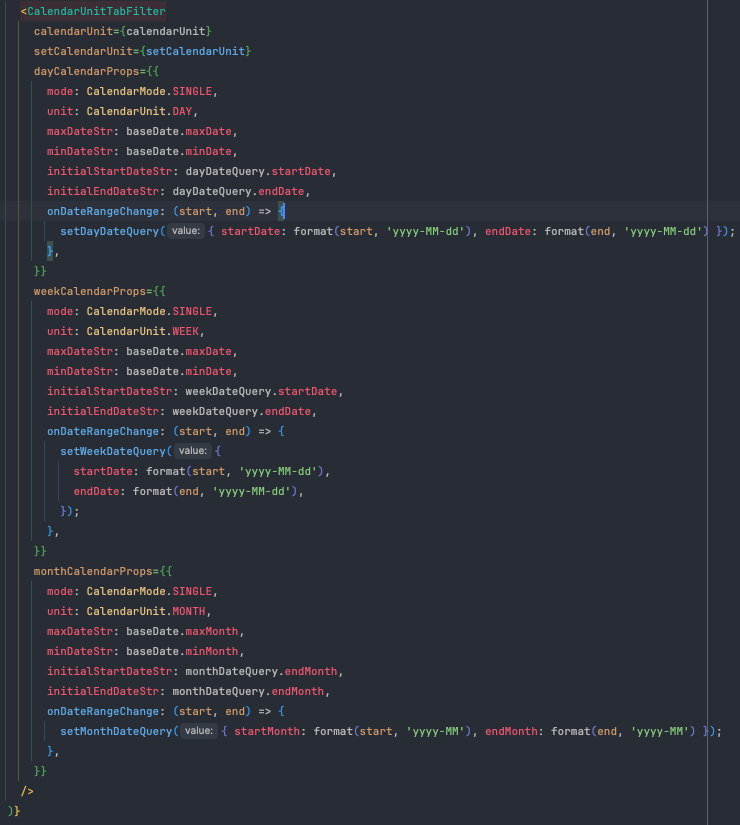Click baseDate.minMonth expression
The height and width of the screenshot is (825, 740).
pyautogui.click(x=182, y=651)
